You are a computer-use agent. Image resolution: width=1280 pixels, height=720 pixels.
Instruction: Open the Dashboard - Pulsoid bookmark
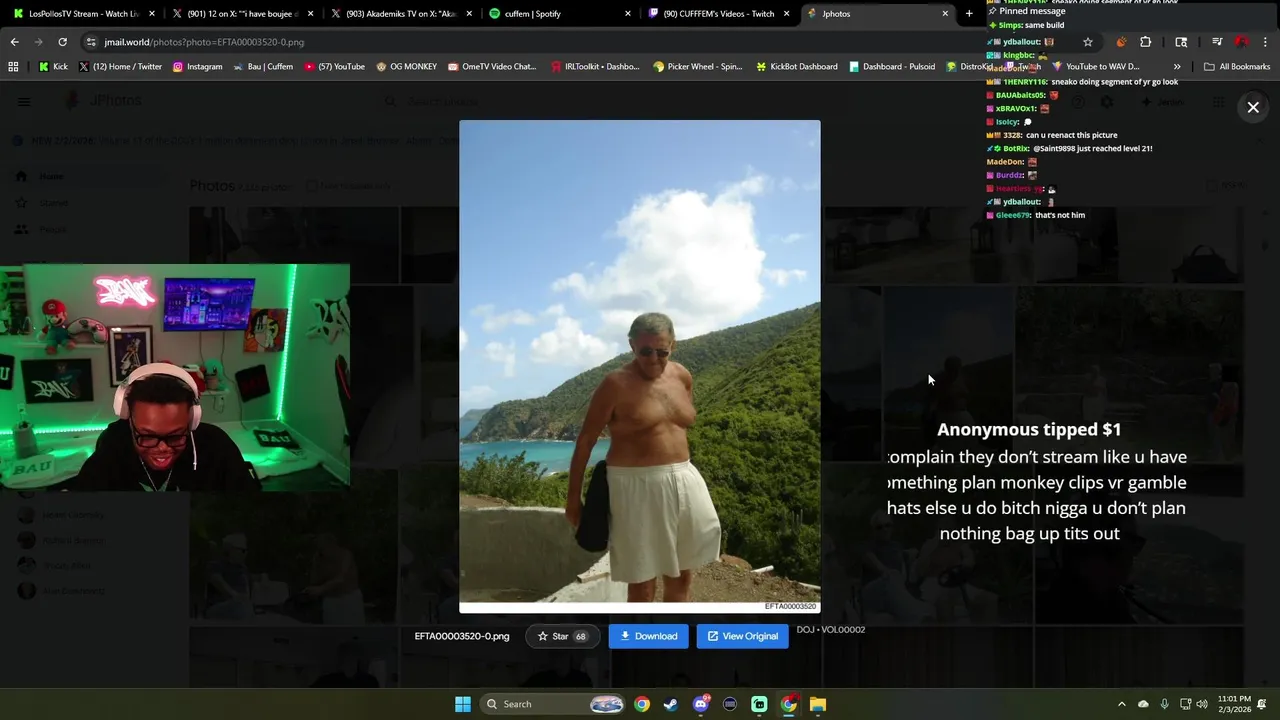(892, 67)
